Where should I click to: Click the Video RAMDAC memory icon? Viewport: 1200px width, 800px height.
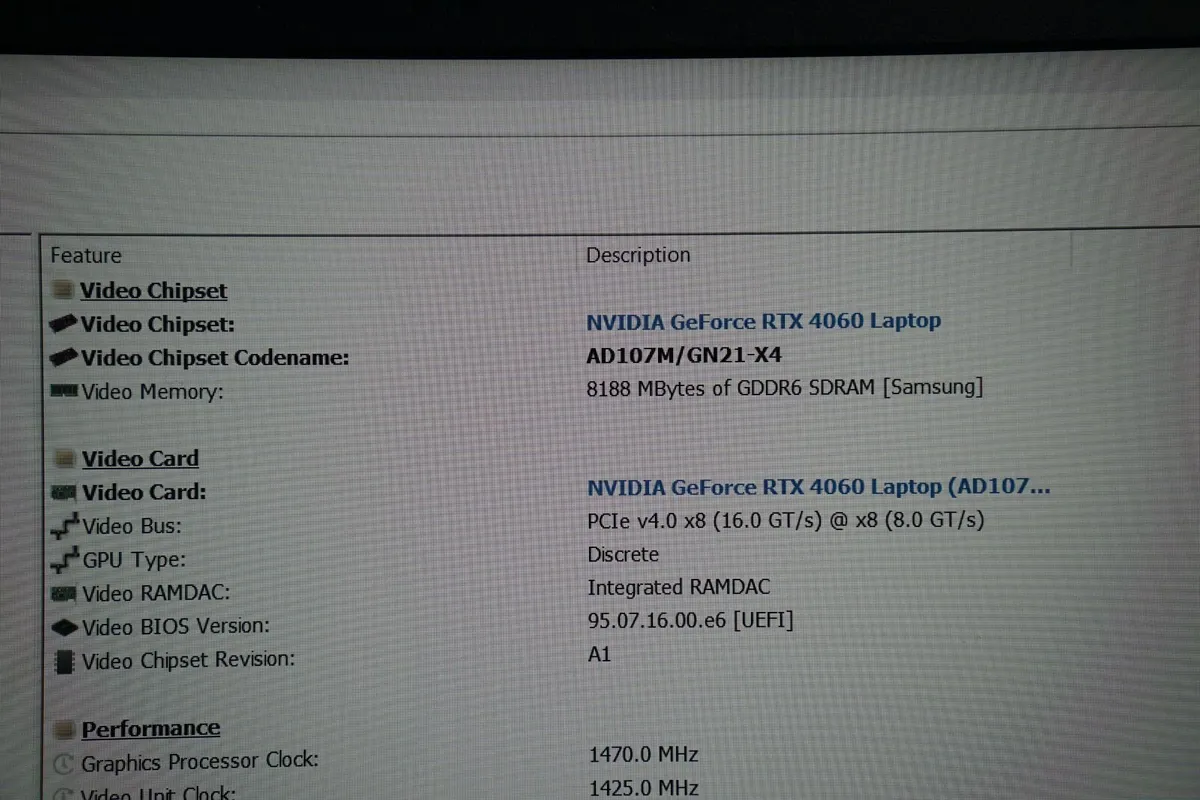point(64,592)
